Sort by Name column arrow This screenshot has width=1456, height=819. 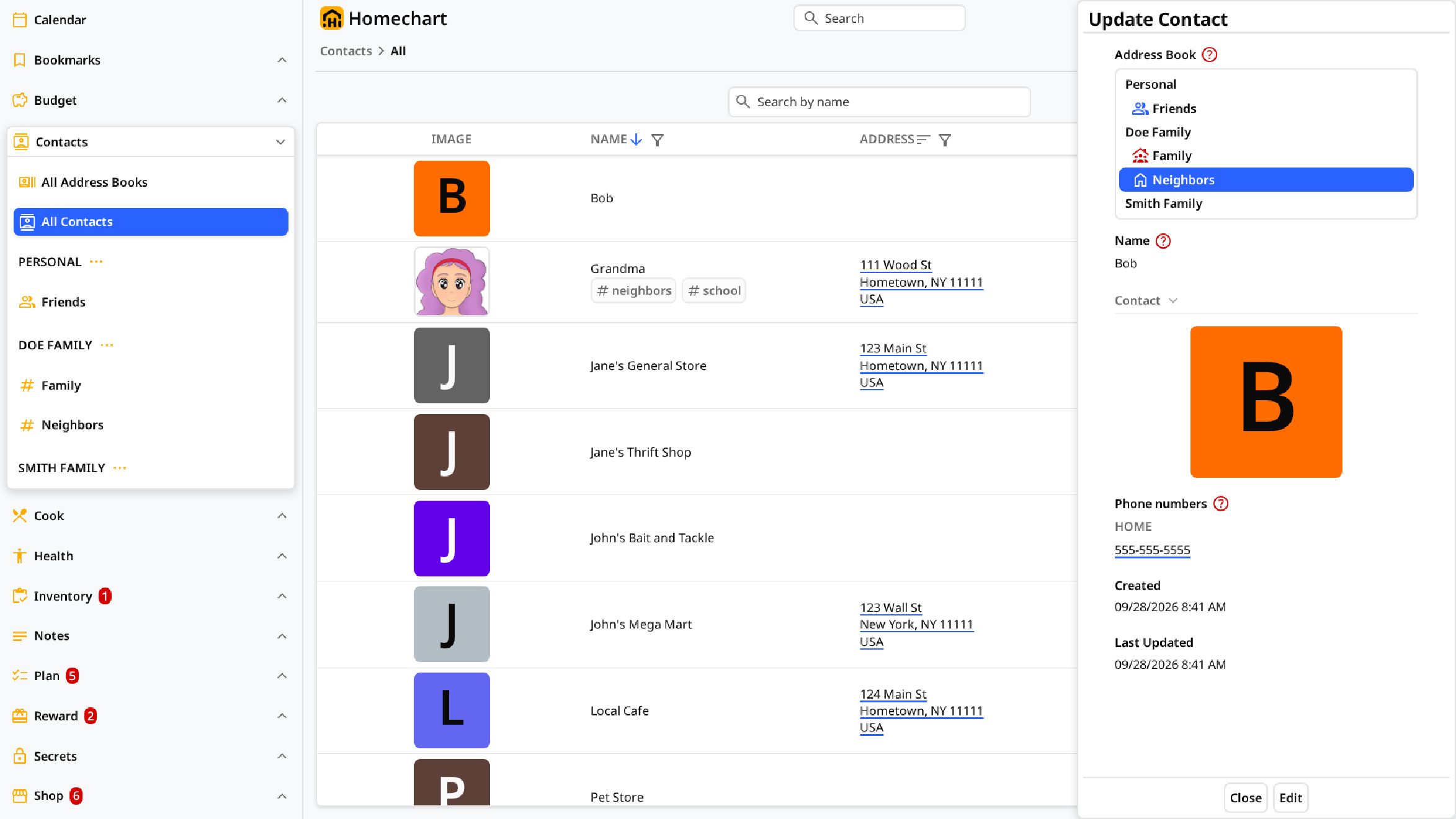(x=636, y=140)
